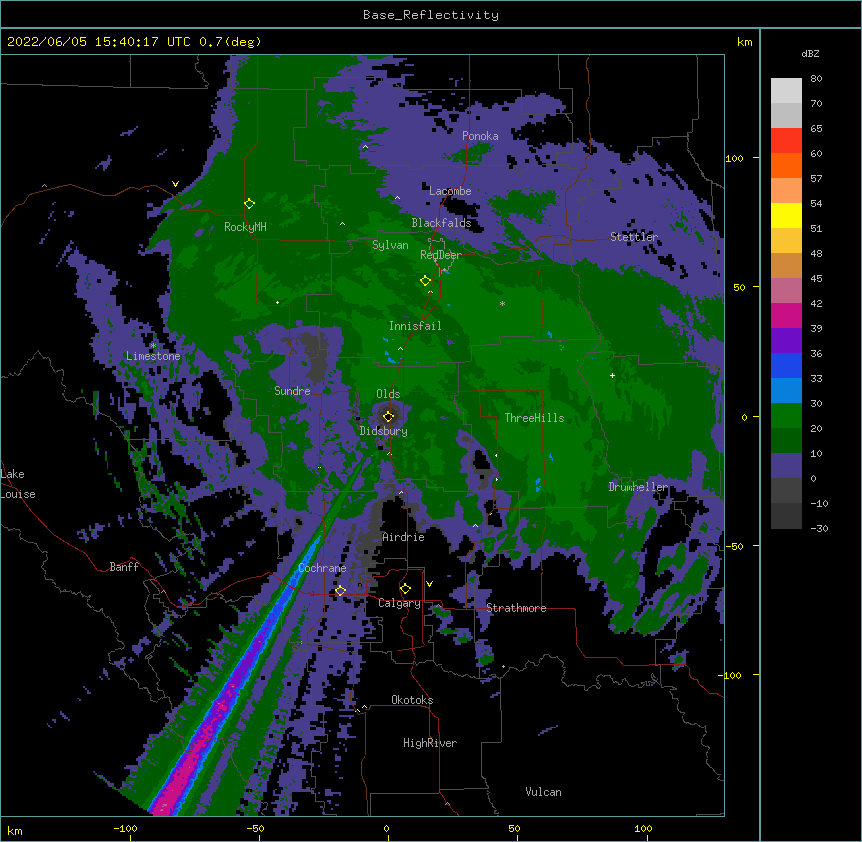Screen dimensions: 862x842
Task: Click the km unit label at top right
Action: pyautogui.click(x=744, y=42)
